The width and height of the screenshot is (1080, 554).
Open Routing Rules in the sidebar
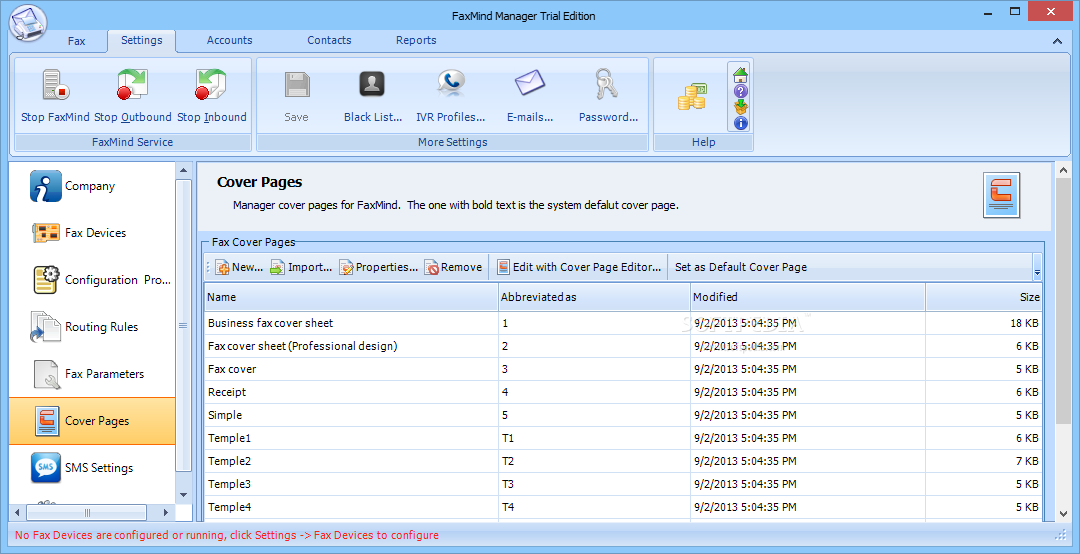pyautogui.click(x=92, y=327)
